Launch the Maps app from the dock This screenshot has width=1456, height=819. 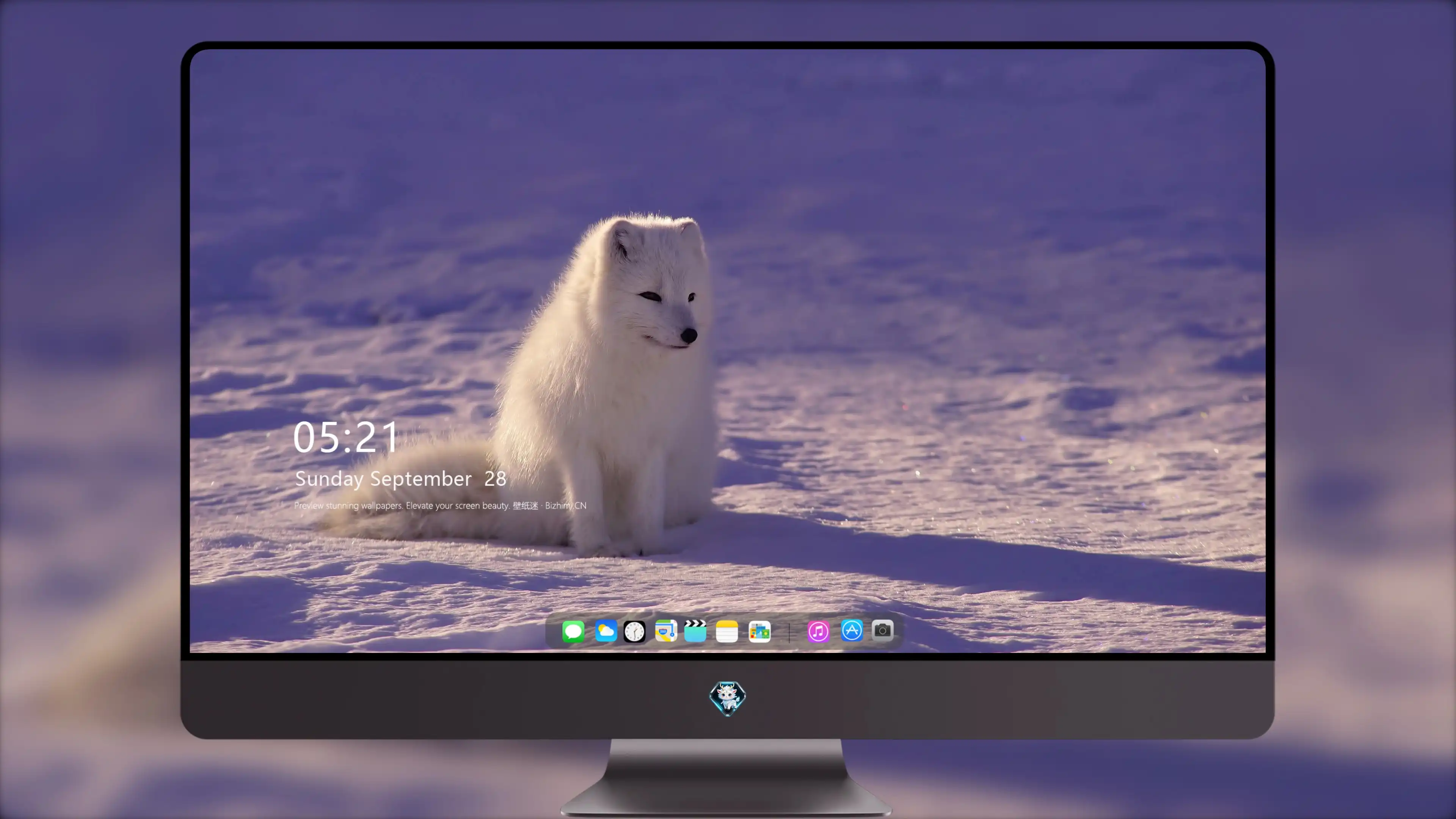coord(666,631)
